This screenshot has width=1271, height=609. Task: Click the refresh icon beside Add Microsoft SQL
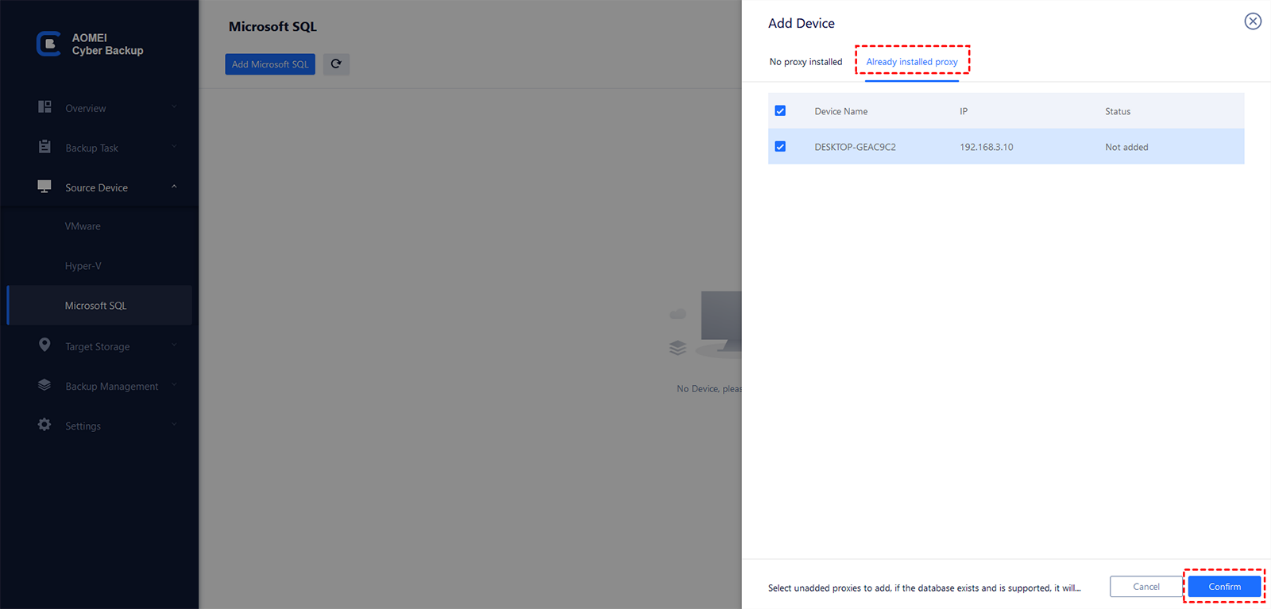(x=336, y=64)
